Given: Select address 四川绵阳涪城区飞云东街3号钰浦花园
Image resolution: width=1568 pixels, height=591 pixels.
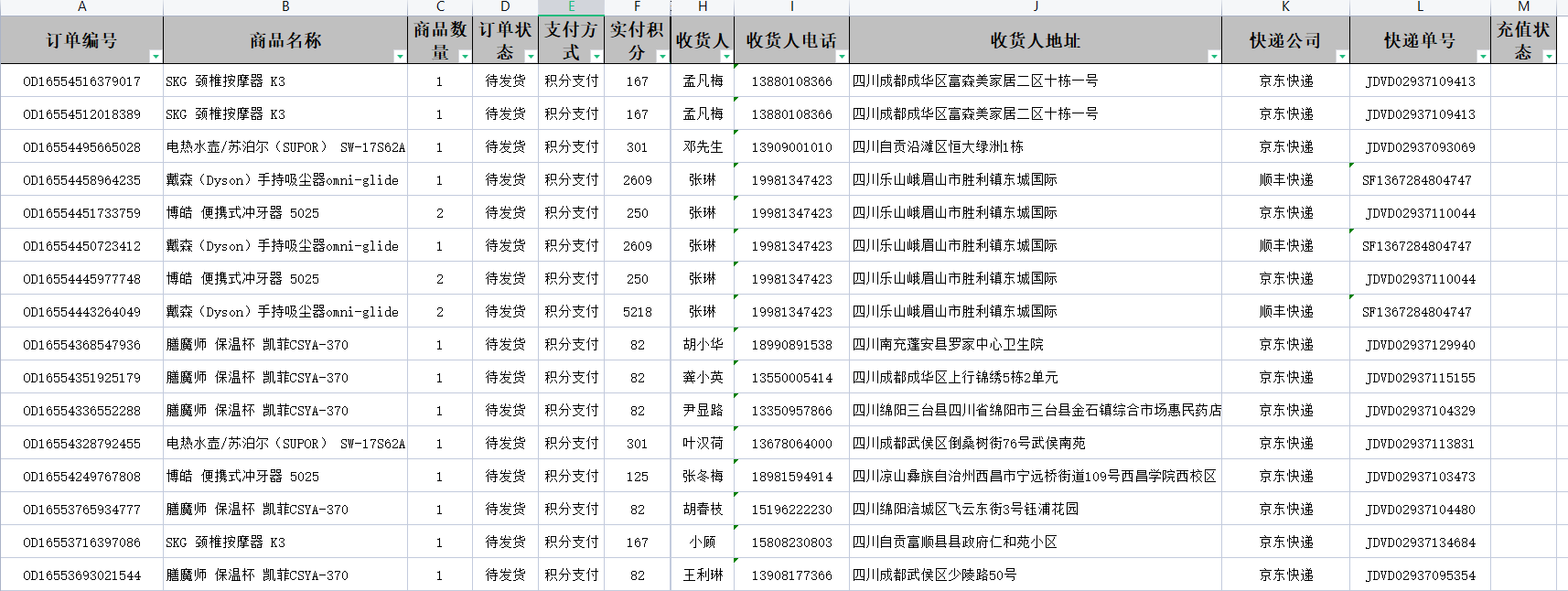Looking at the screenshot, I should click(965, 510).
